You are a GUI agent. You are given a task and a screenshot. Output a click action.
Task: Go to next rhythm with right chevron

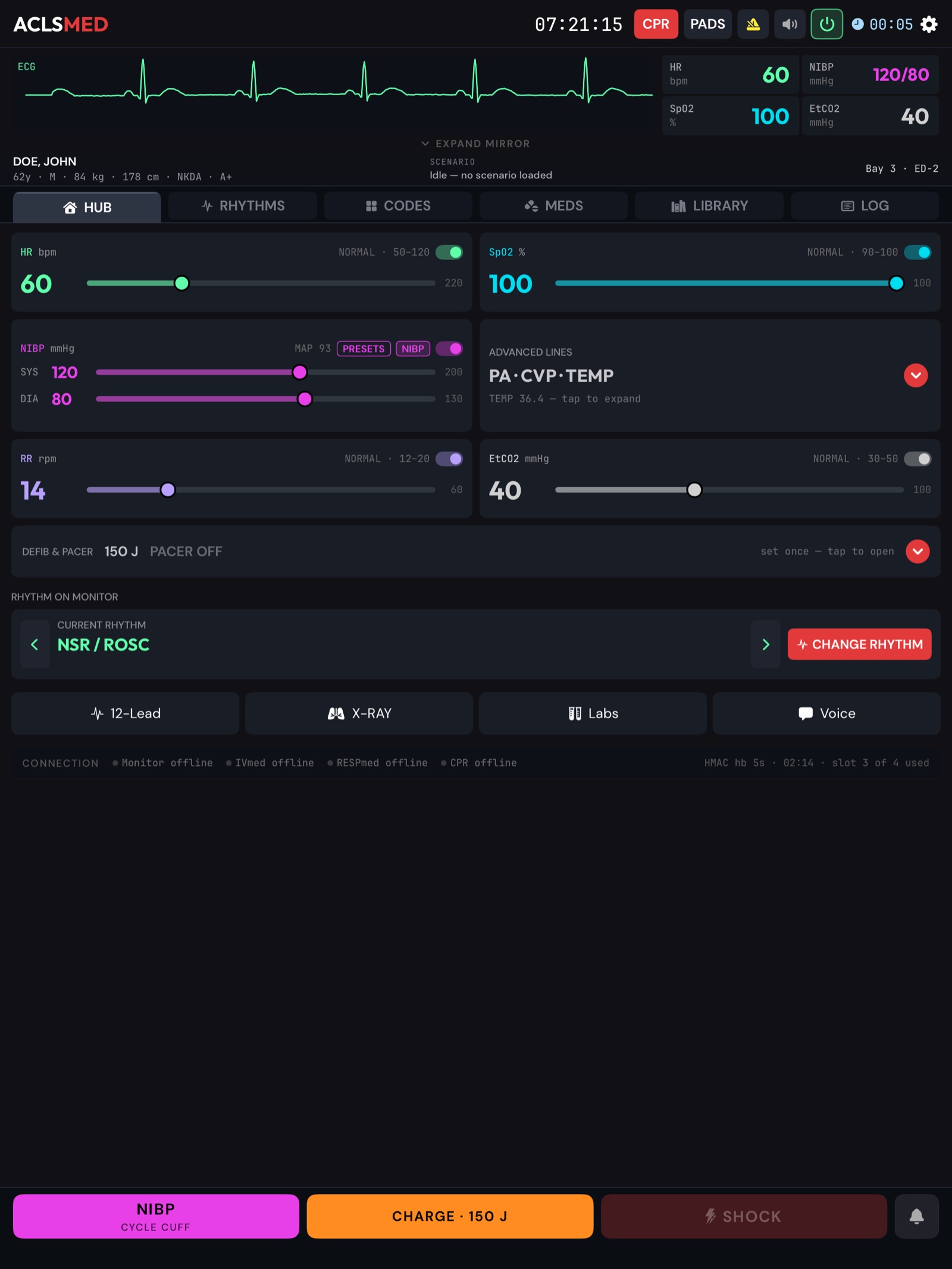[x=766, y=644]
